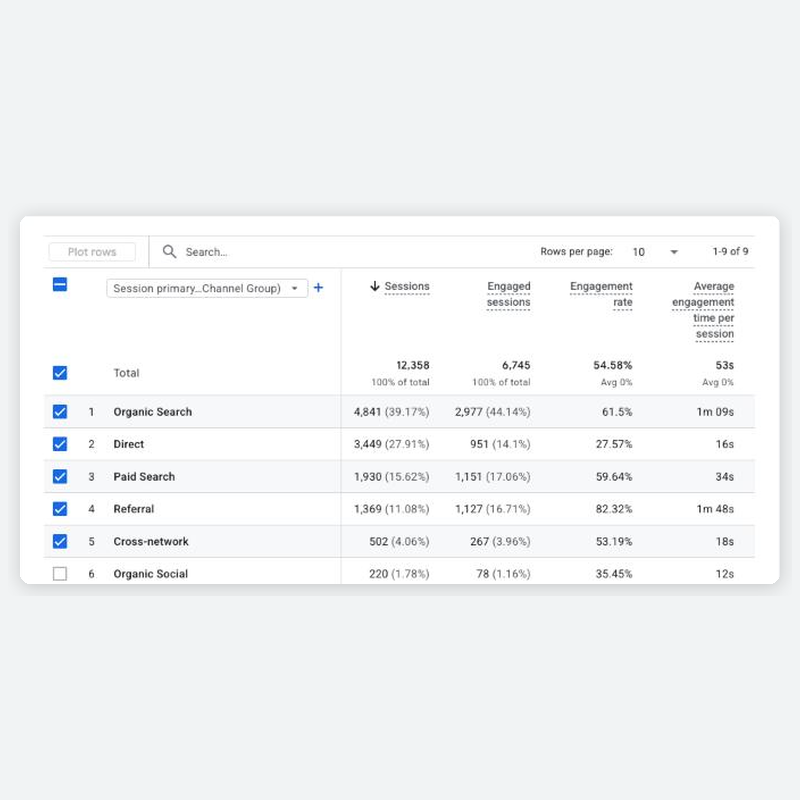Select the Paid Search channel name

[x=144, y=477]
